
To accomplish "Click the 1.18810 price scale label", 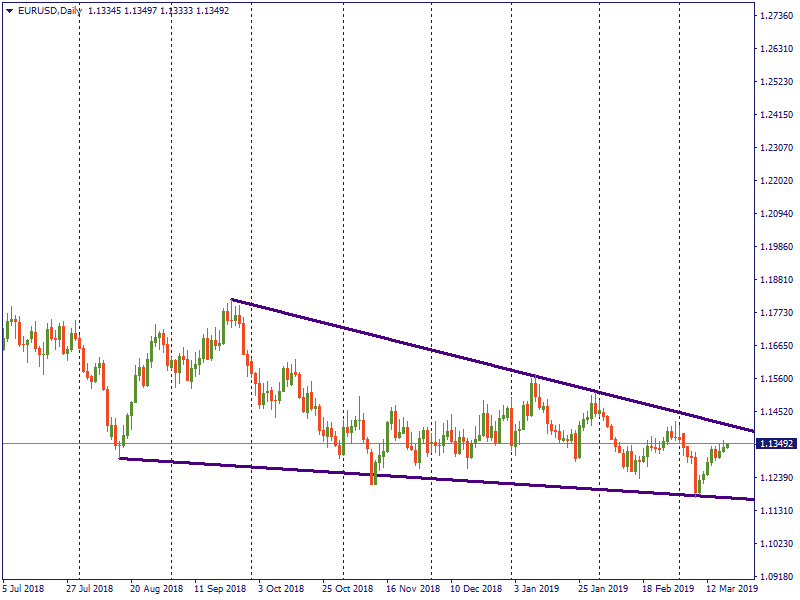I will (776, 280).
